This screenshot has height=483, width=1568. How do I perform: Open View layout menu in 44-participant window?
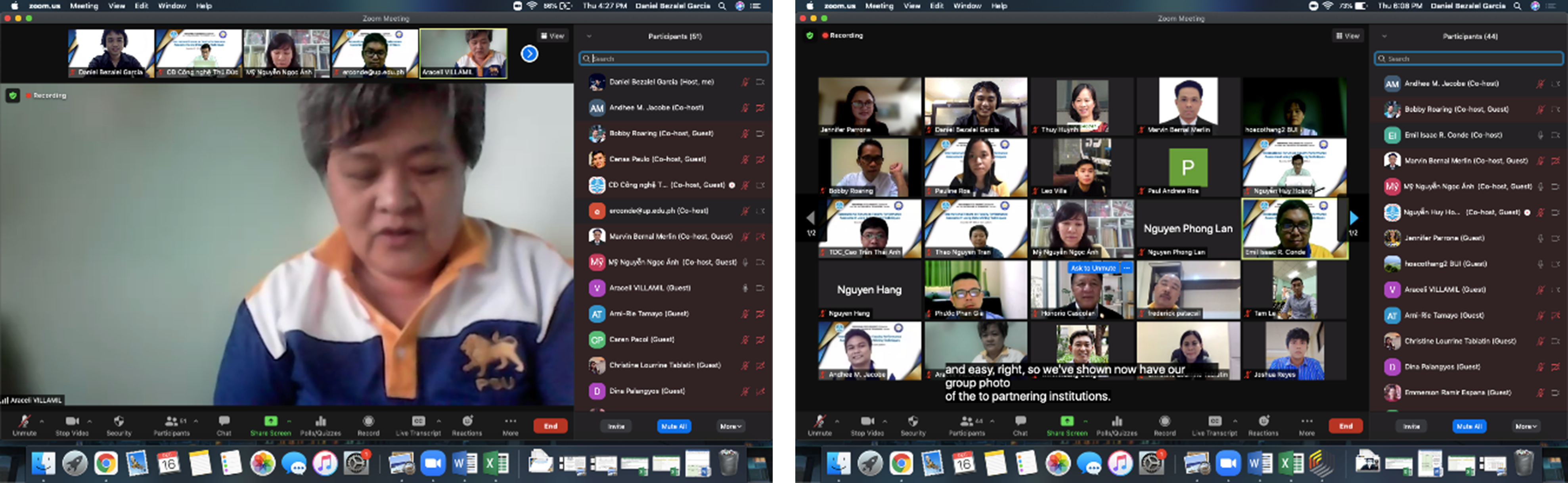(x=1348, y=36)
